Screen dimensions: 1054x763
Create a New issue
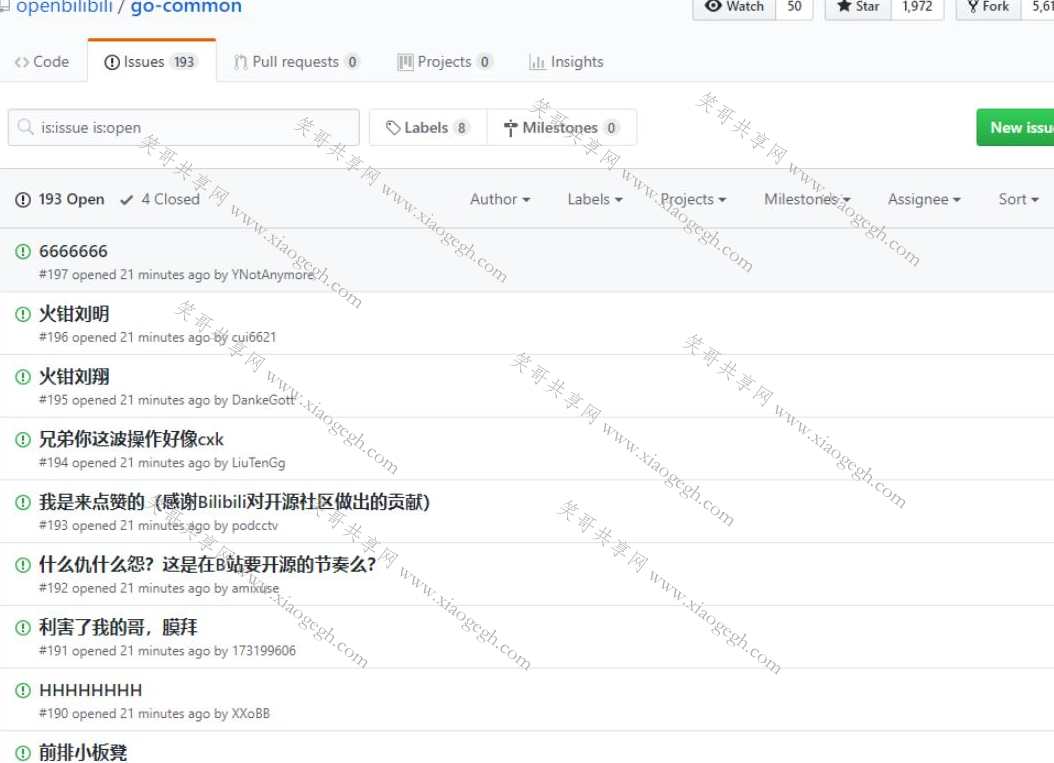point(1015,128)
